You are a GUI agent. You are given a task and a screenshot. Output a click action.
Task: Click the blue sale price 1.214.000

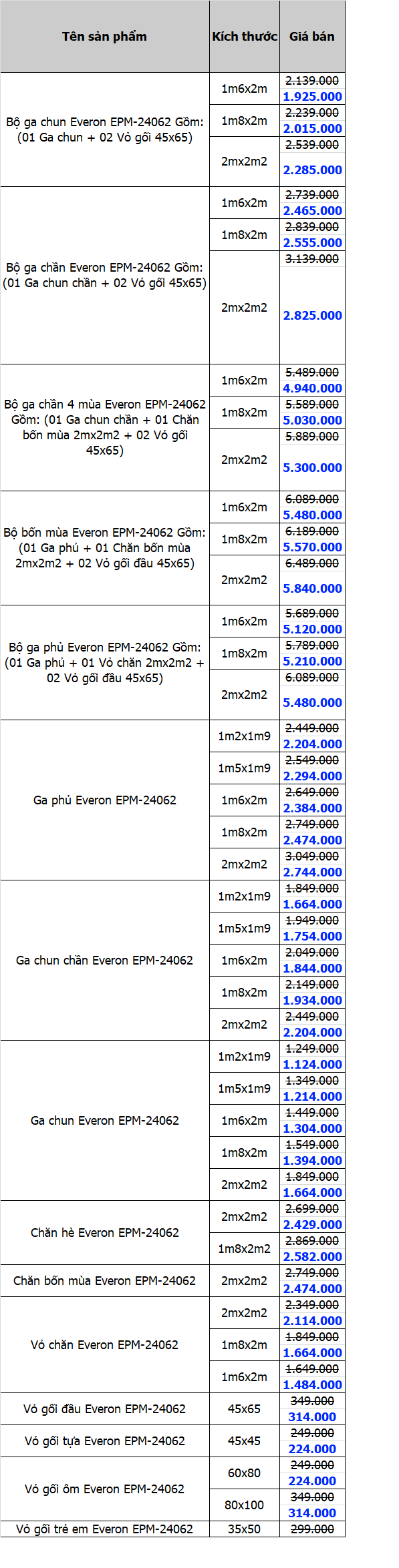pos(312,1096)
